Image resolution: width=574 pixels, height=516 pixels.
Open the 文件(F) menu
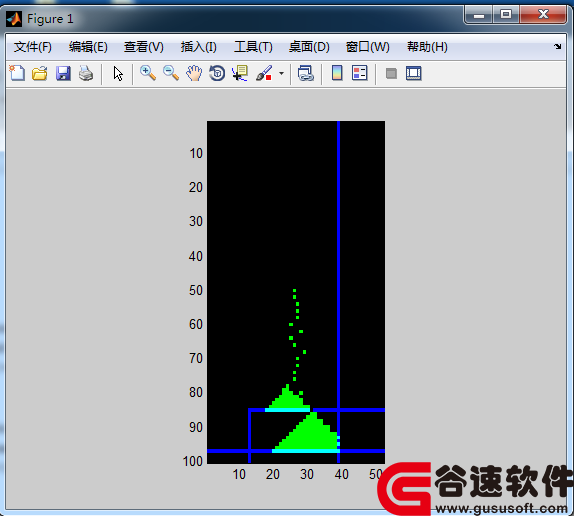pyautogui.click(x=33, y=47)
